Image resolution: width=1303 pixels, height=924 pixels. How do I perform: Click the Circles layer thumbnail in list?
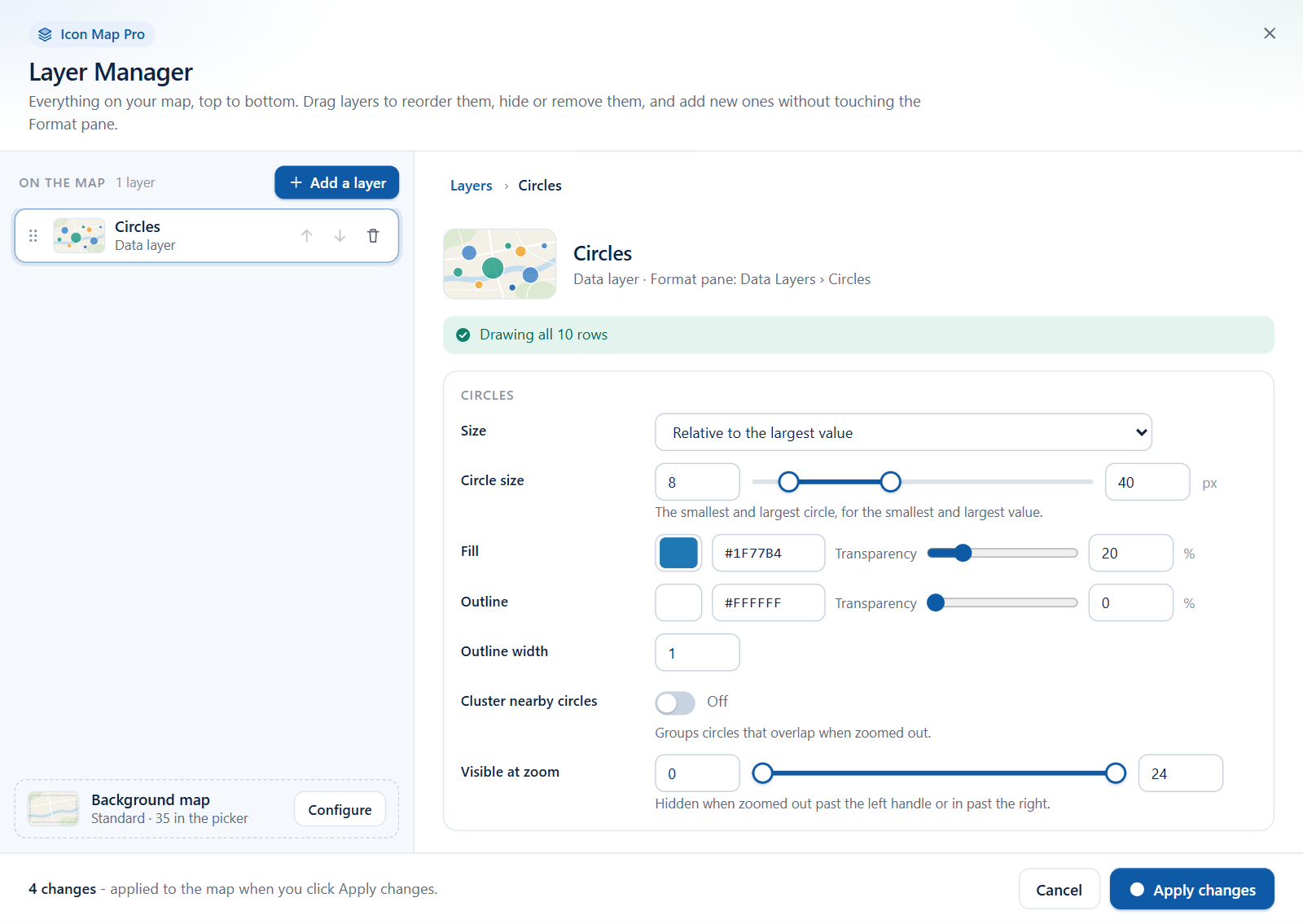(79, 236)
